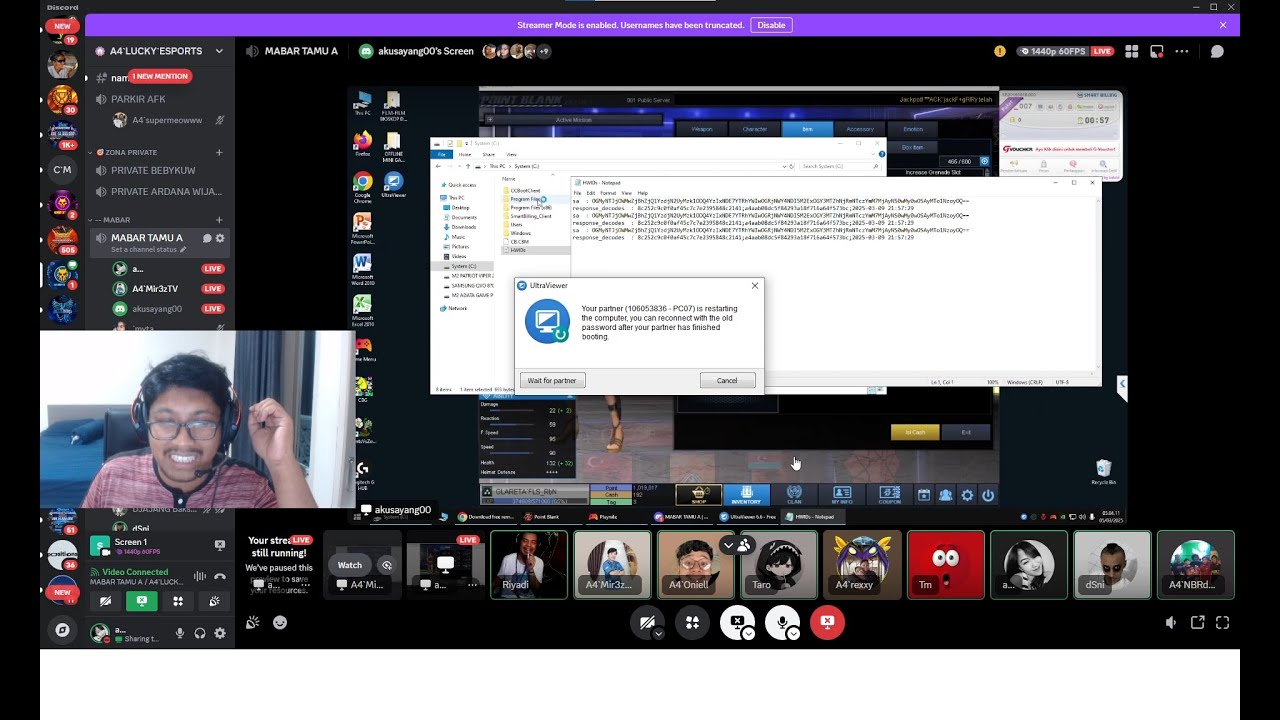Open the server with the 505 badge
The width and height of the screenshot is (1280, 720).
(62, 238)
